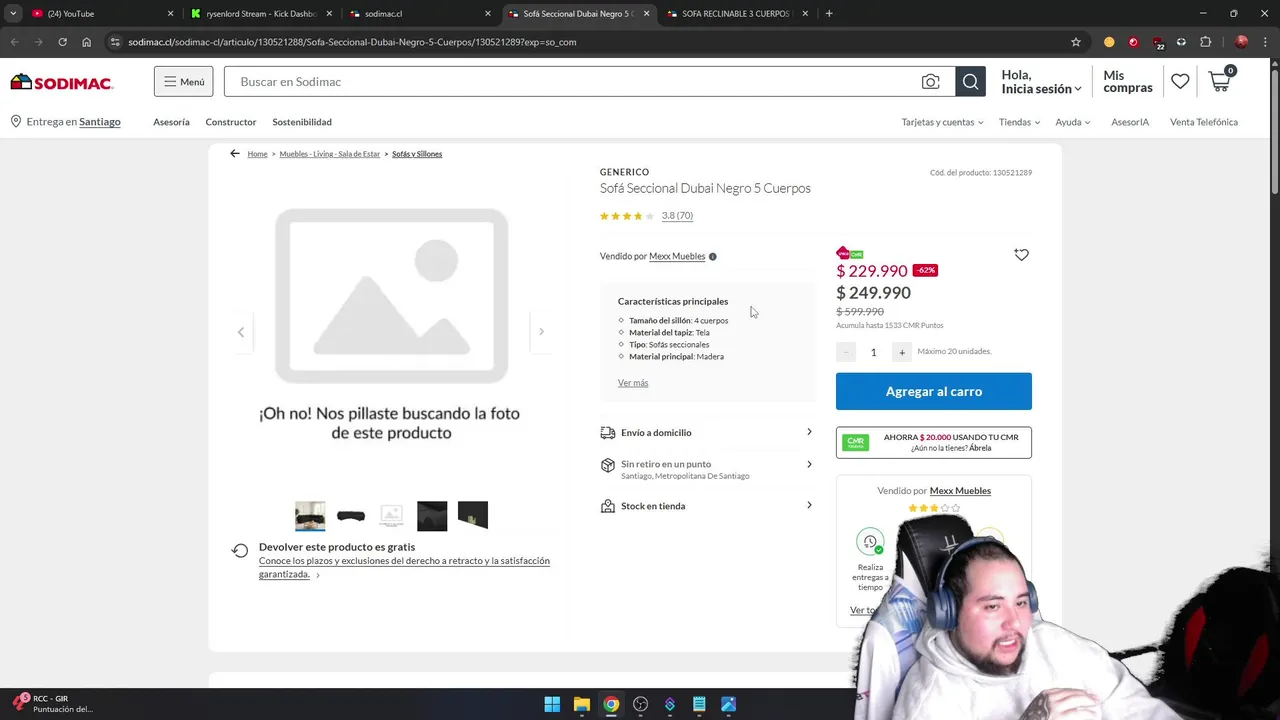Select the fifth product thumbnail
1280x720 pixels.
tap(473, 516)
